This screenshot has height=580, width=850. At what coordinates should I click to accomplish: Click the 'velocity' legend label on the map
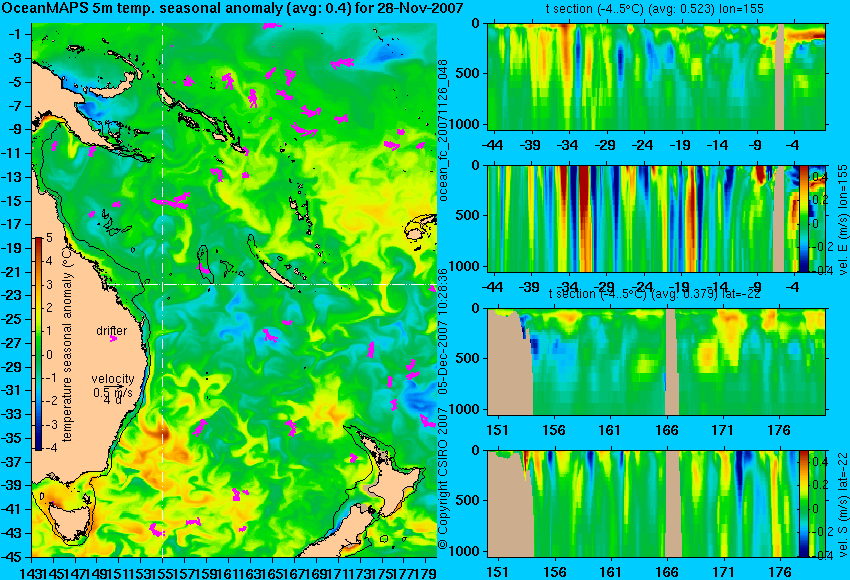click(113, 379)
